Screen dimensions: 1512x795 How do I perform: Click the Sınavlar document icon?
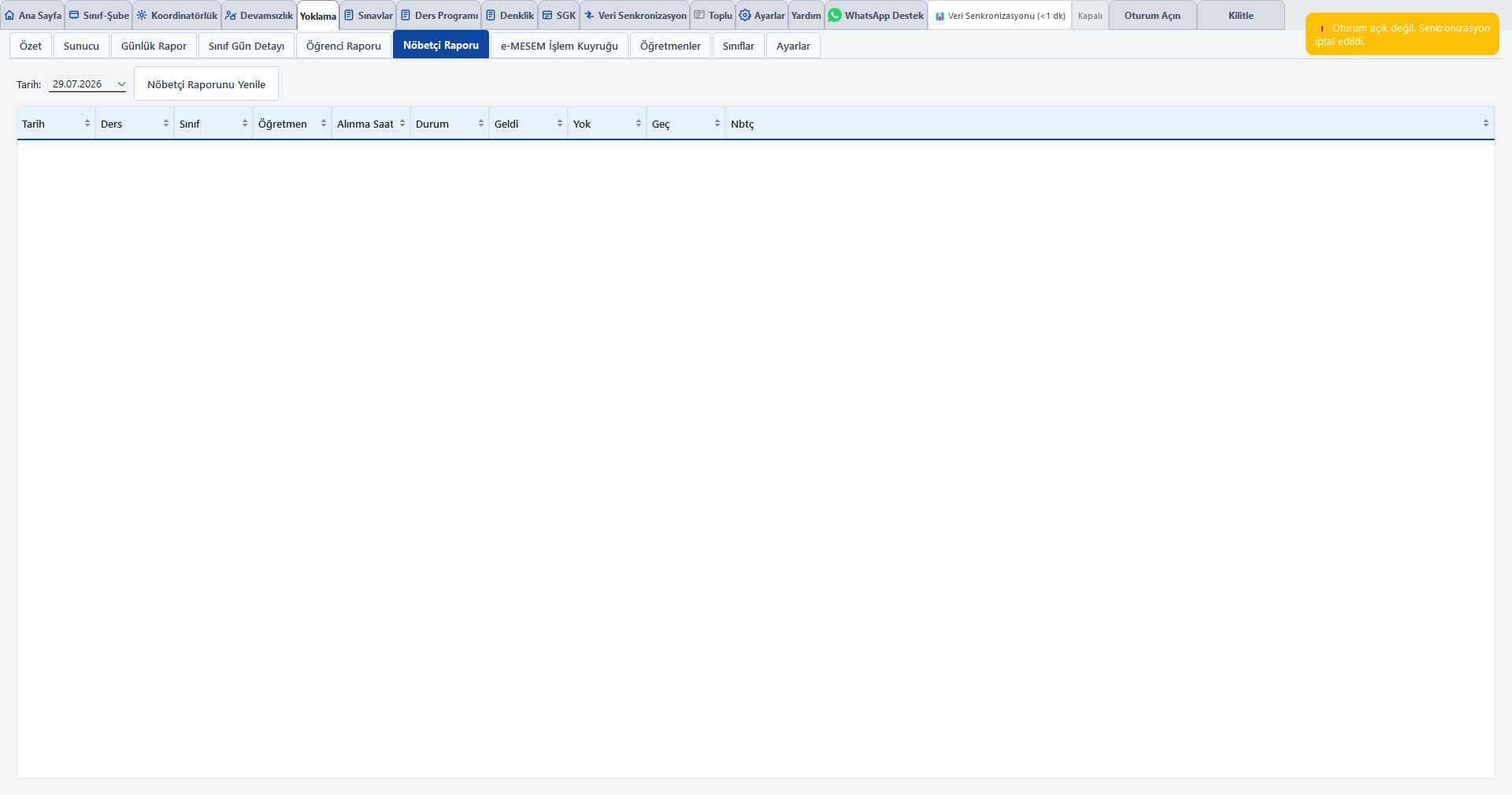(349, 15)
